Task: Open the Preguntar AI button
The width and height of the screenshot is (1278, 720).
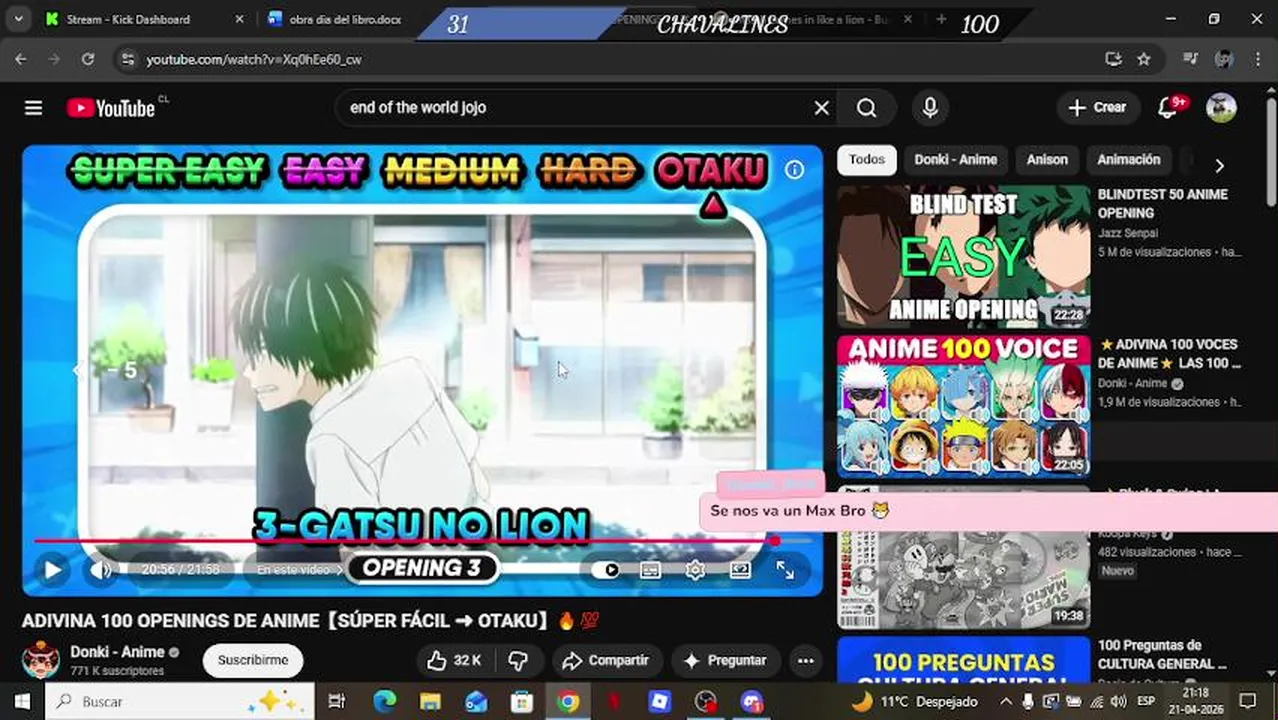Action: (x=725, y=660)
